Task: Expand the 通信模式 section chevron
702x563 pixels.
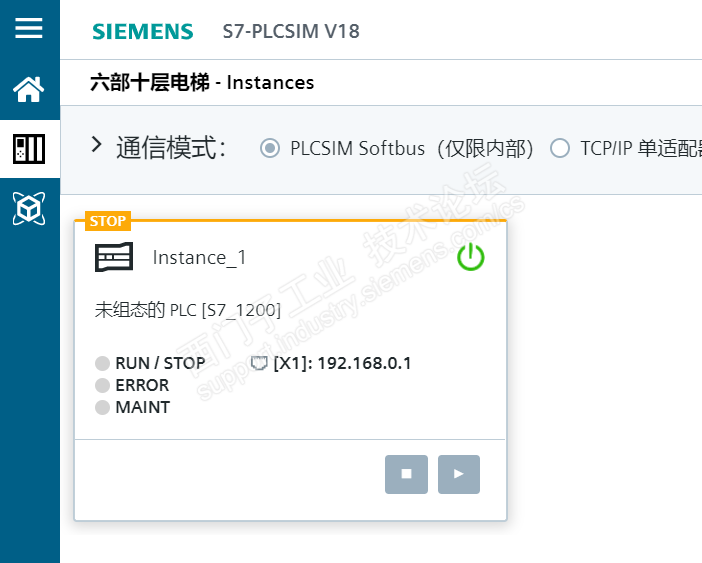Action: 97,145
